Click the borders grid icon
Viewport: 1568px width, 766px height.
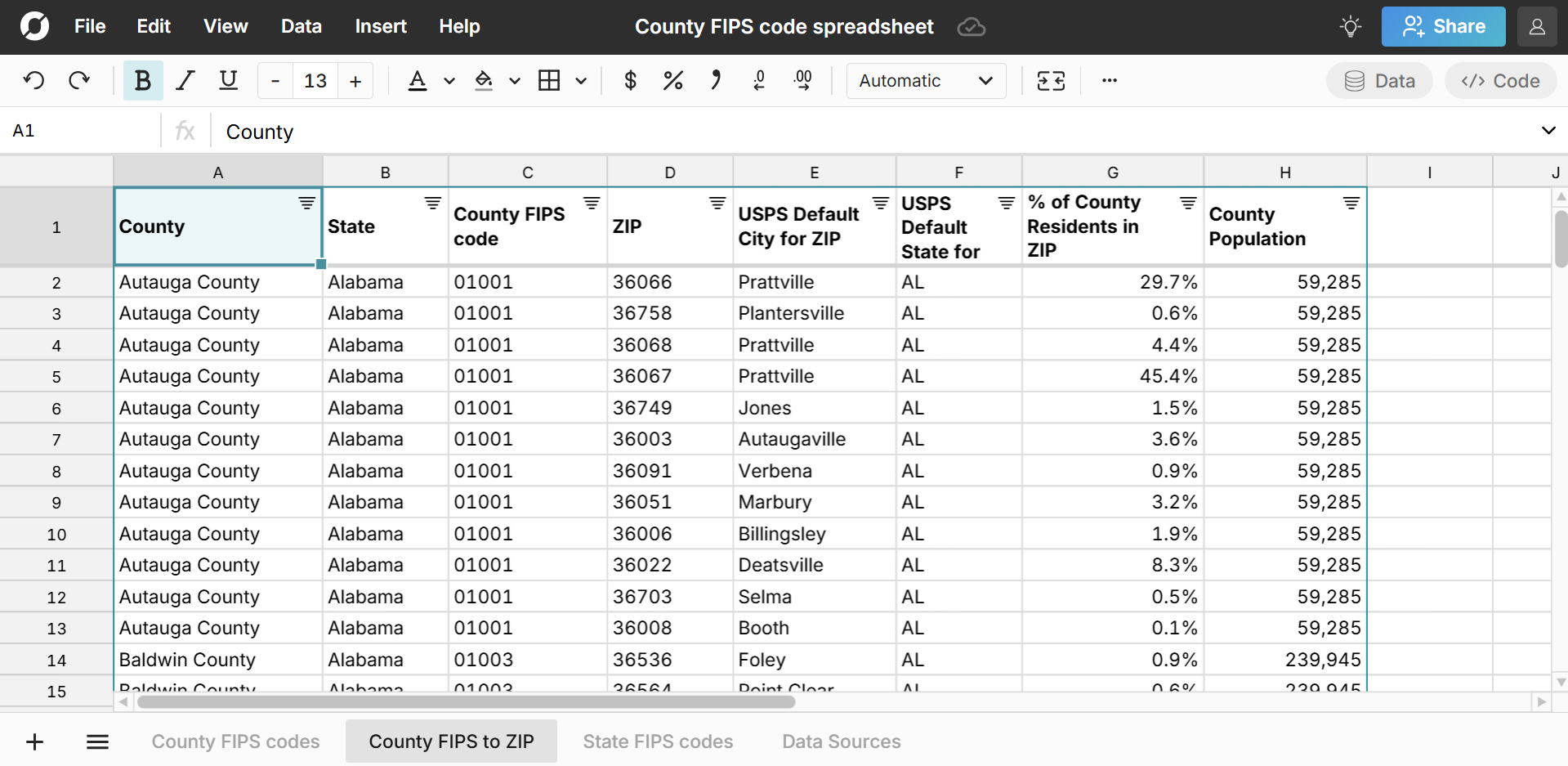(x=549, y=80)
